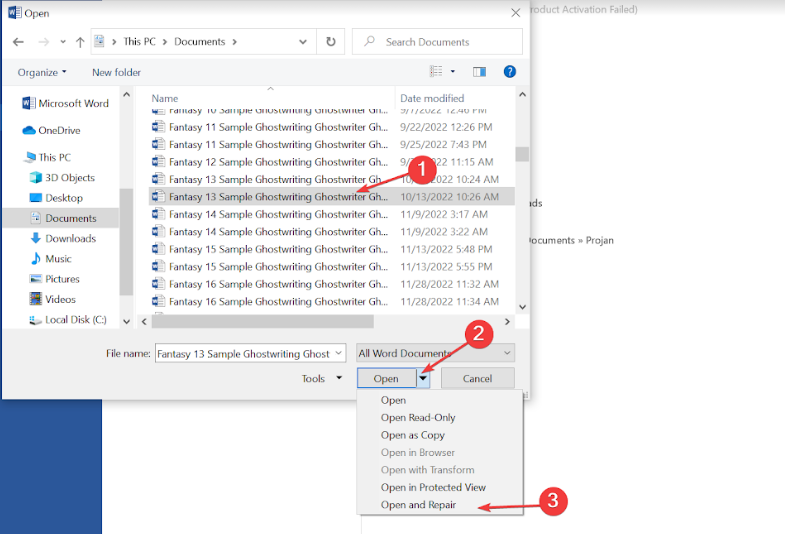Create a New folder
785x534 pixels.
coord(116,72)
